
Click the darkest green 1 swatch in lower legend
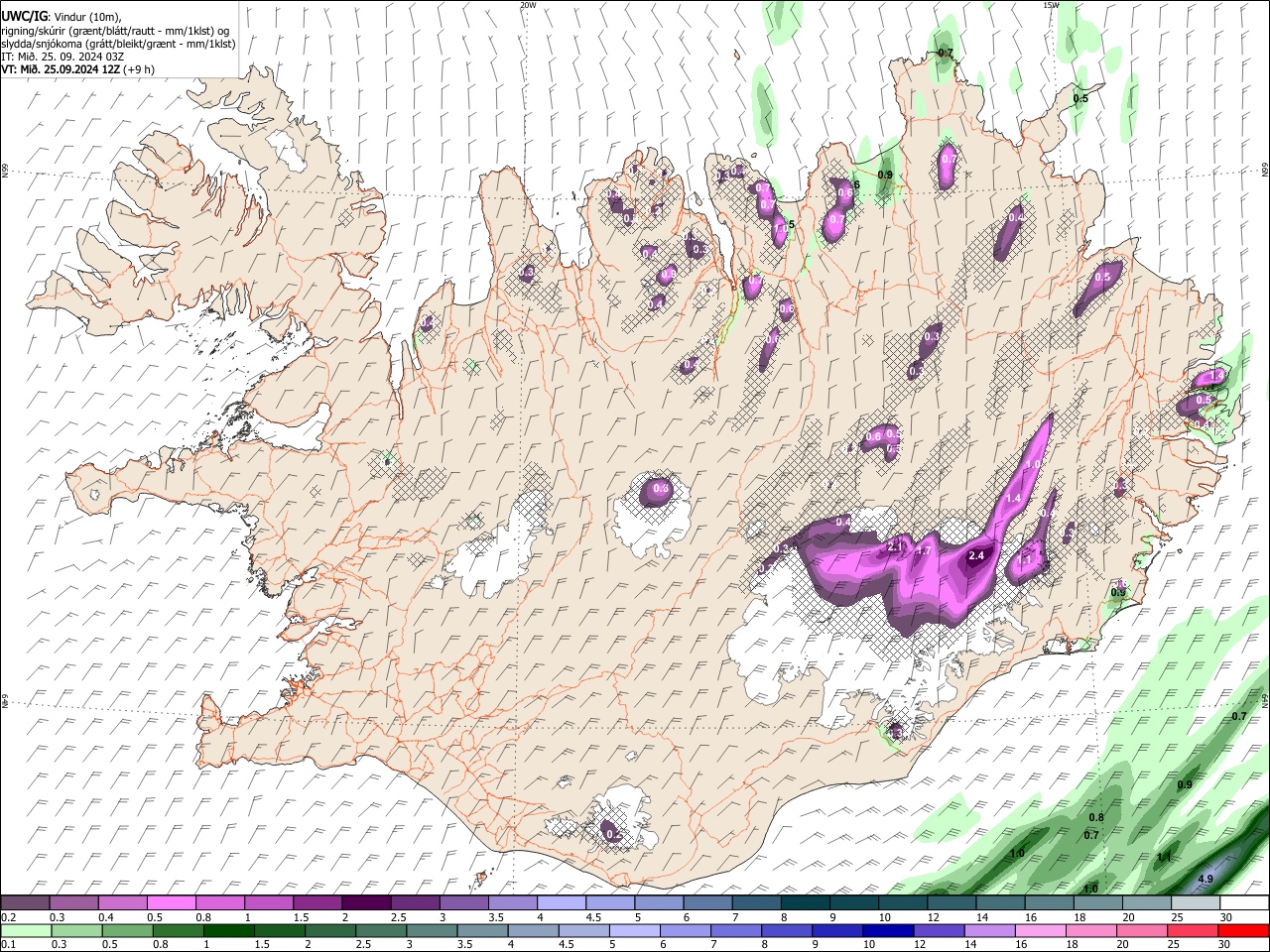click(x=229, y=931)
